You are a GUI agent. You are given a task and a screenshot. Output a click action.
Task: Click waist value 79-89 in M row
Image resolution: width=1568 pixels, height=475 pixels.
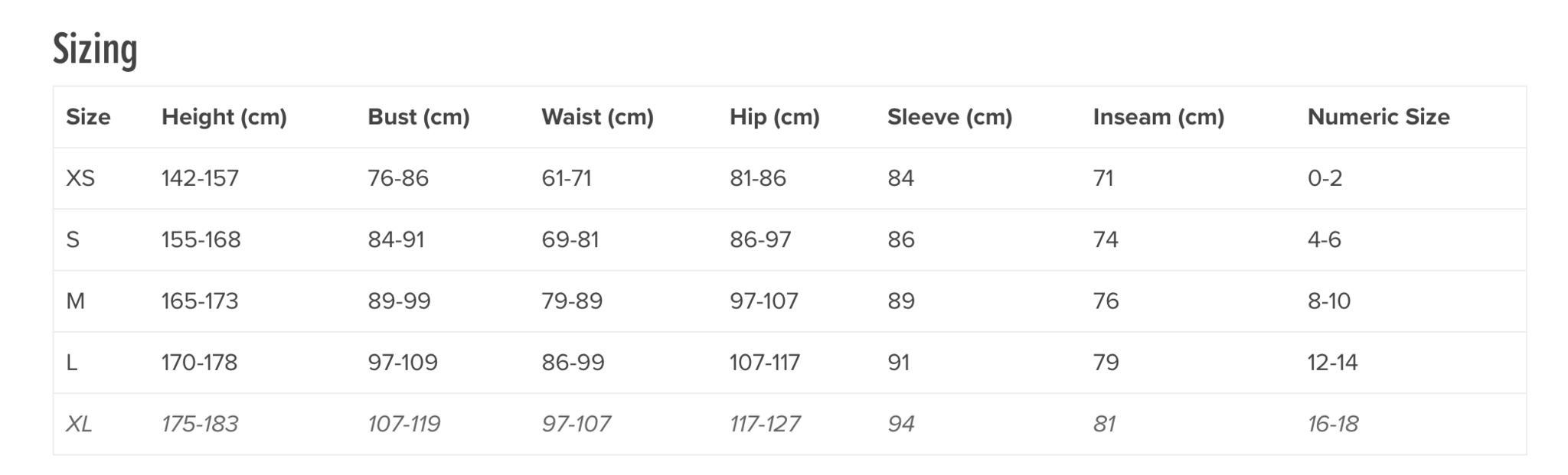coord(572,301)
